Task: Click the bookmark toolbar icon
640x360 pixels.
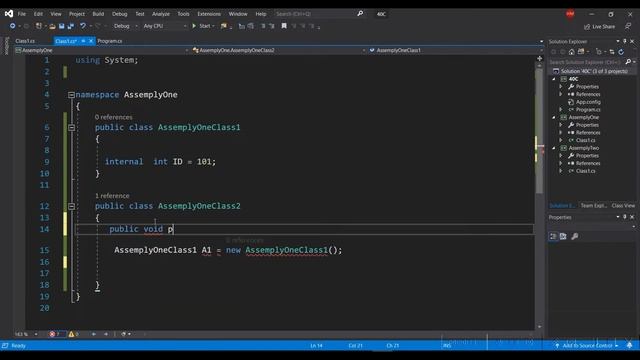Action: point(284,26)
